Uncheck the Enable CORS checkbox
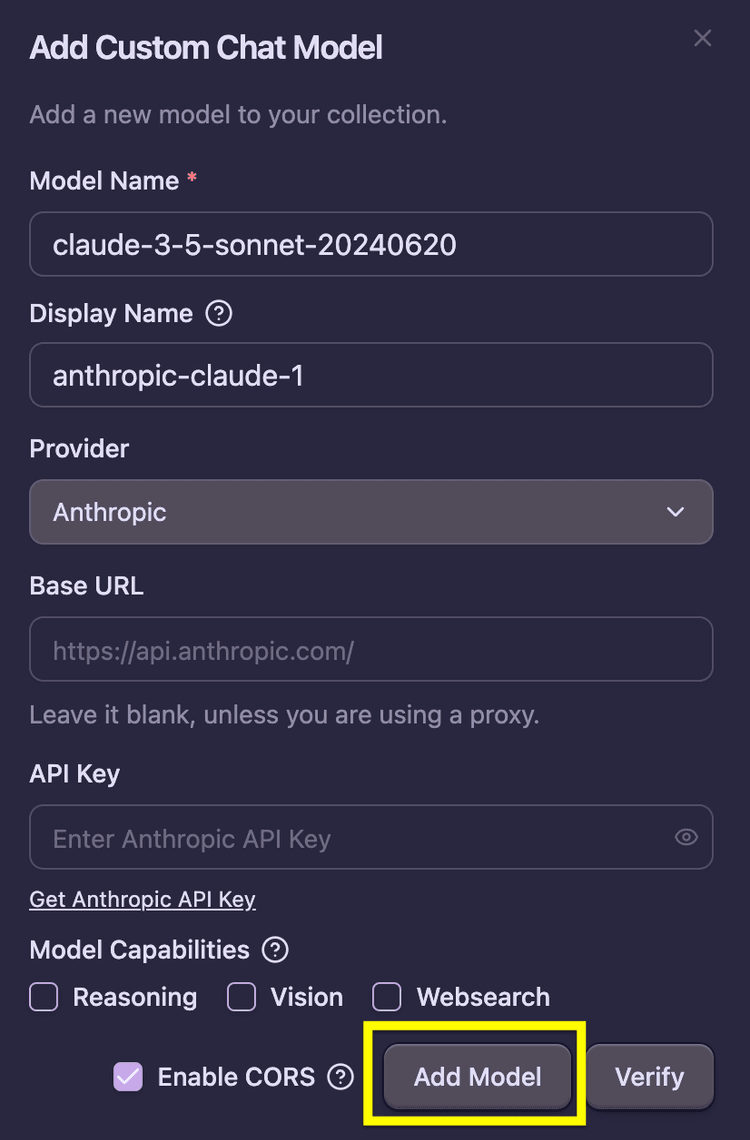The image size is (750, 1140). tap(127, 1077)
